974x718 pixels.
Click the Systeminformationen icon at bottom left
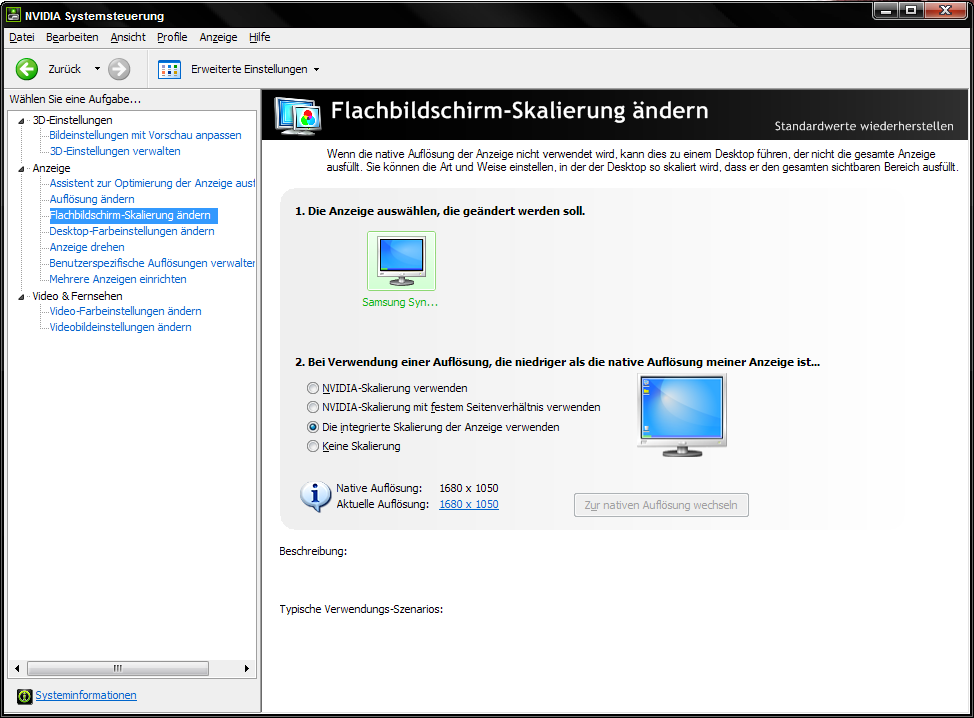24,696
